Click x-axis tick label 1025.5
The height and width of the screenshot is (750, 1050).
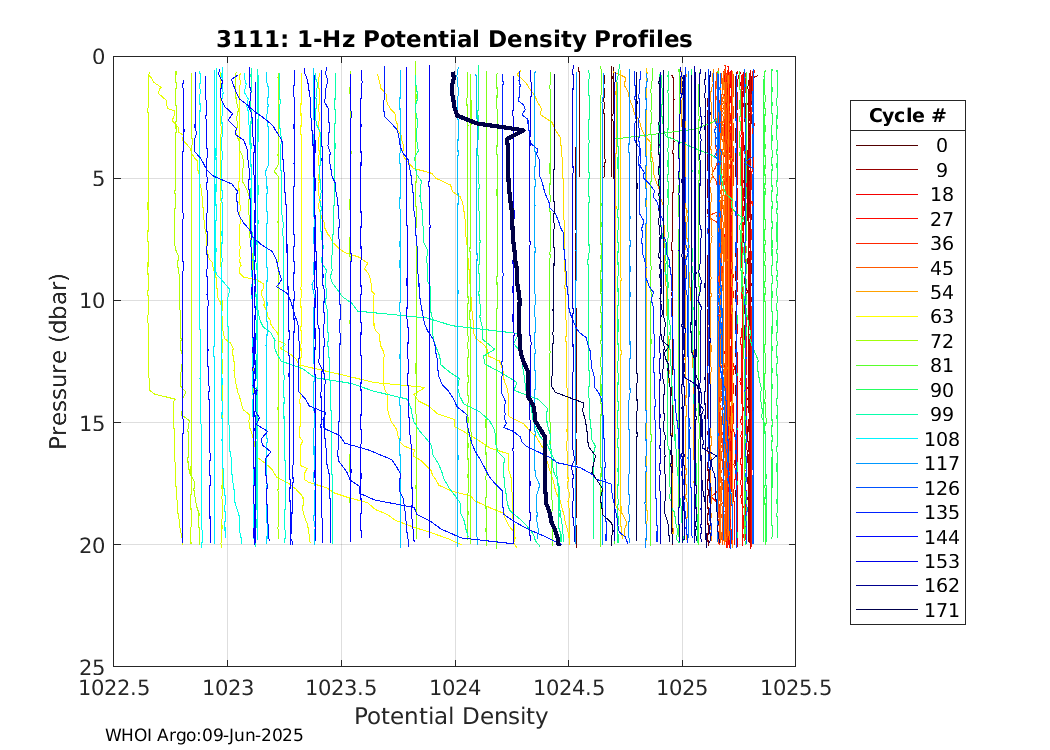(x=796, y=688)
